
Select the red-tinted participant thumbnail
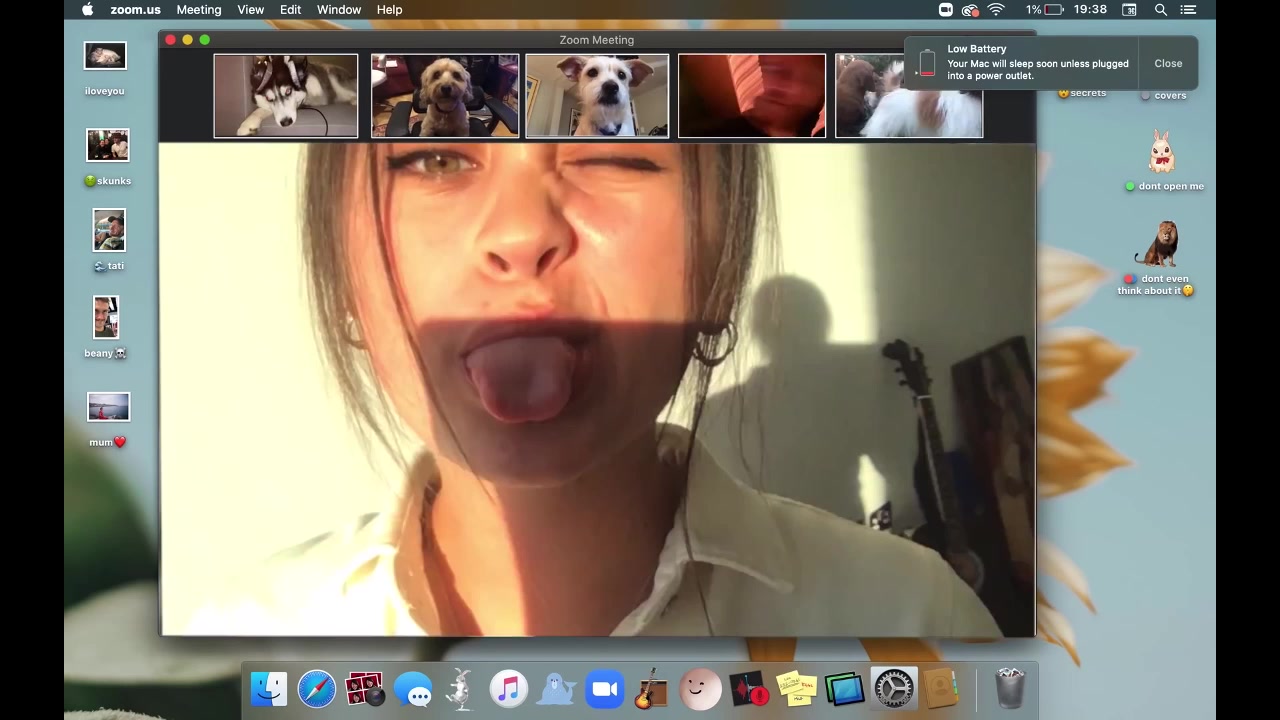tap(752, 95)
